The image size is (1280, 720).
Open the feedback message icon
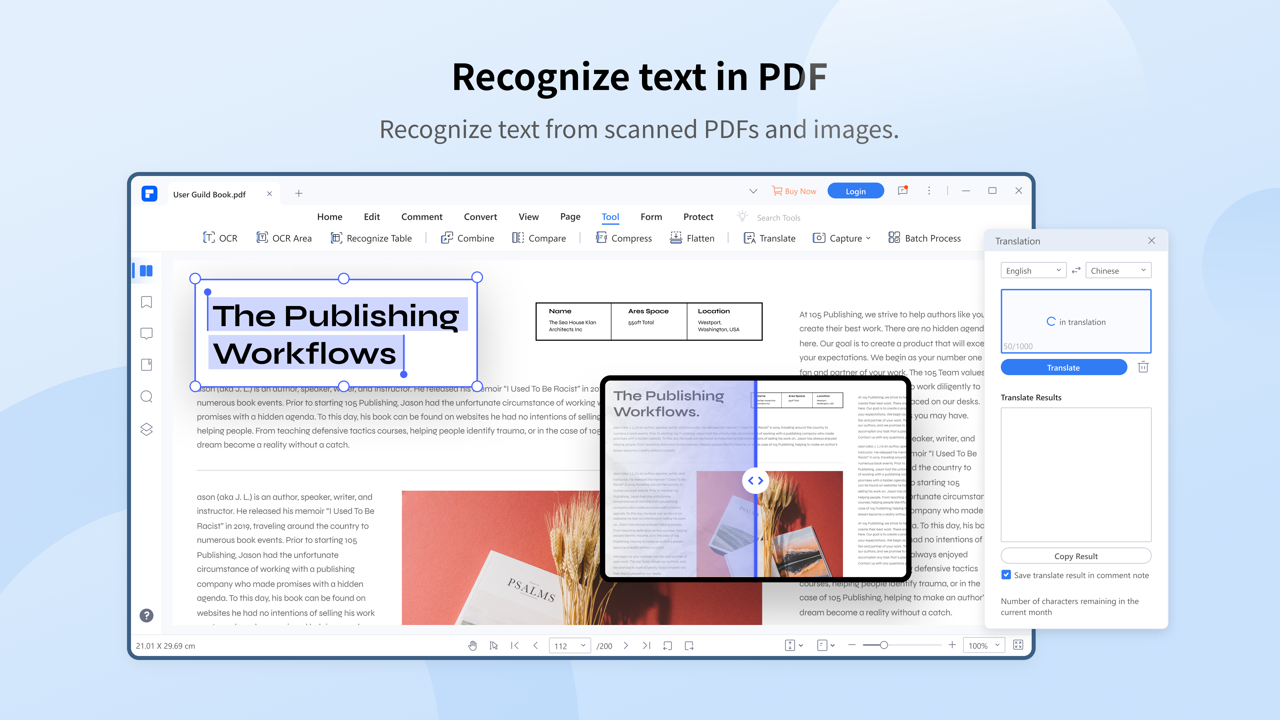click(x=902, y=191)
